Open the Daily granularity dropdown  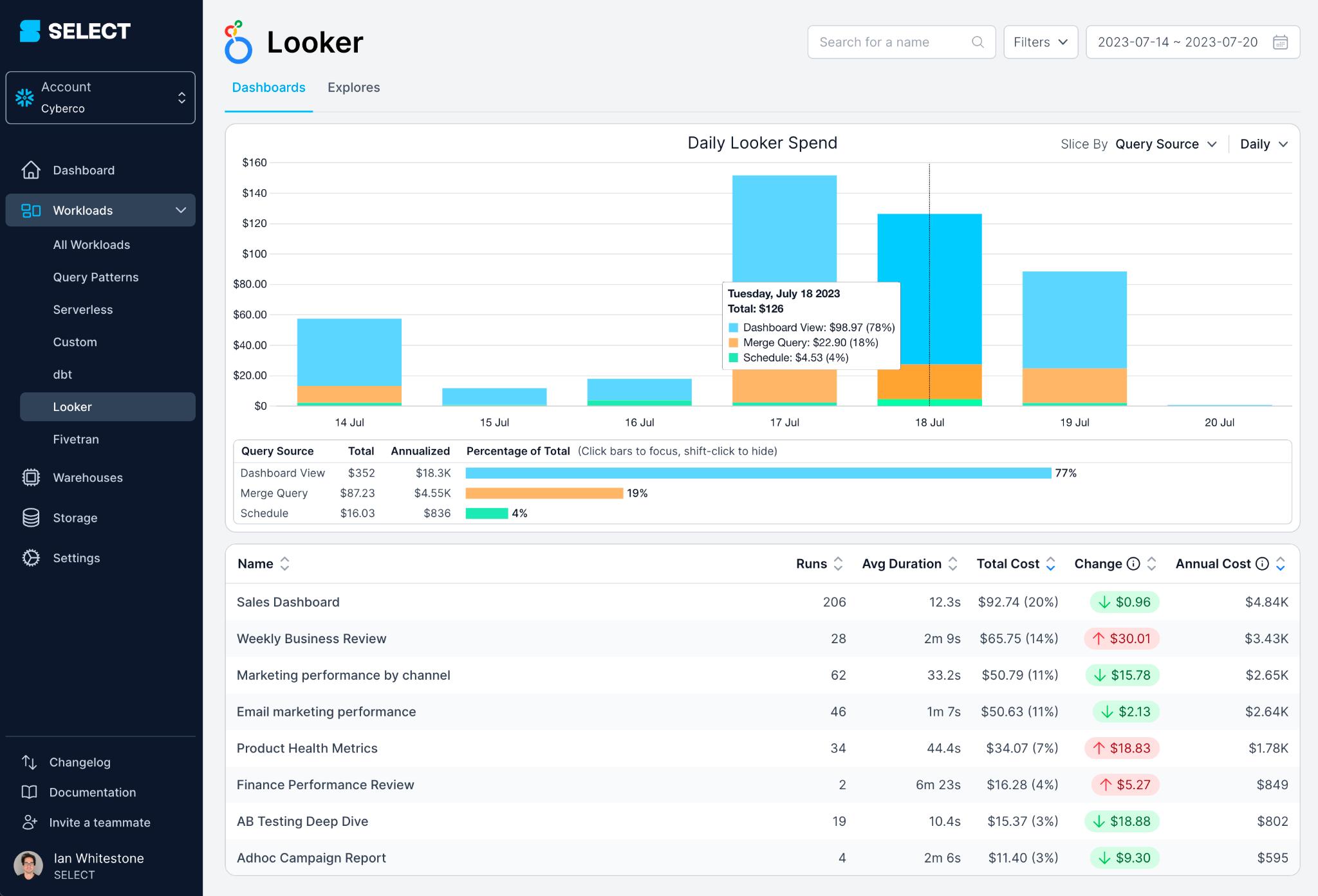[x=1263, y=144]
